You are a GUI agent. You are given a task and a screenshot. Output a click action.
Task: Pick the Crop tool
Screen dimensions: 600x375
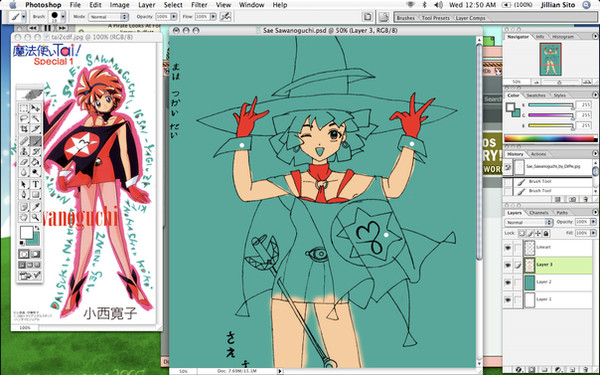pos(24,129)
